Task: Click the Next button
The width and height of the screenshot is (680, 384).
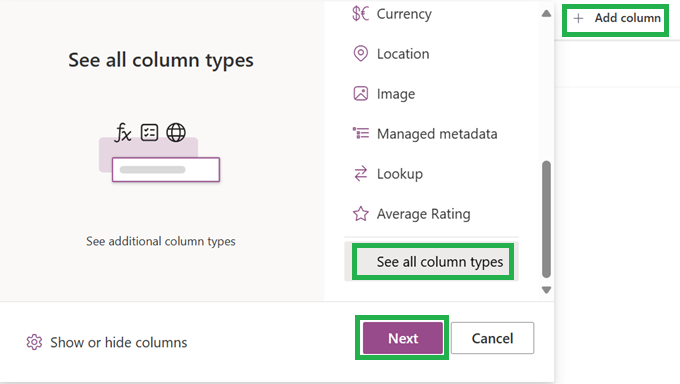Action: [x=403, y=338]
